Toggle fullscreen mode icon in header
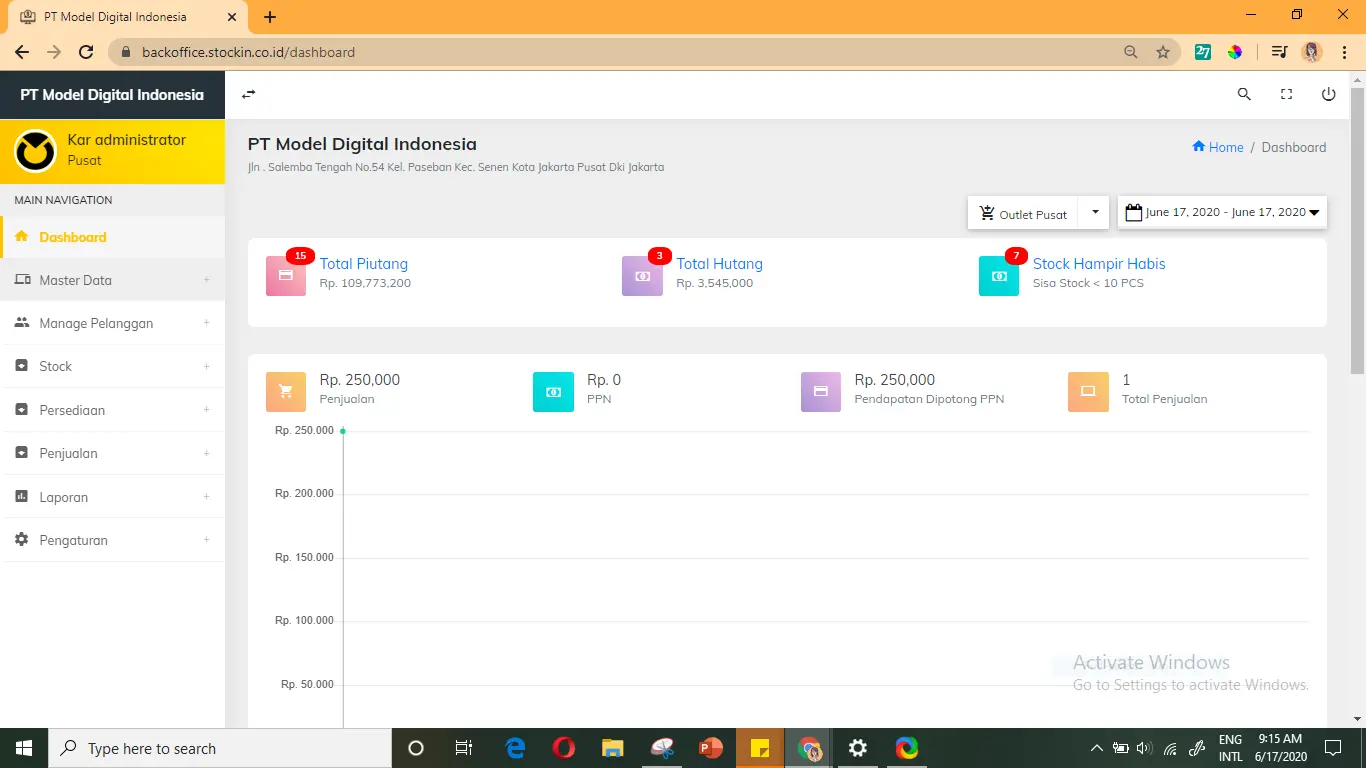The height and width of the screenshot is (768, 1366). coord(1287,94)
